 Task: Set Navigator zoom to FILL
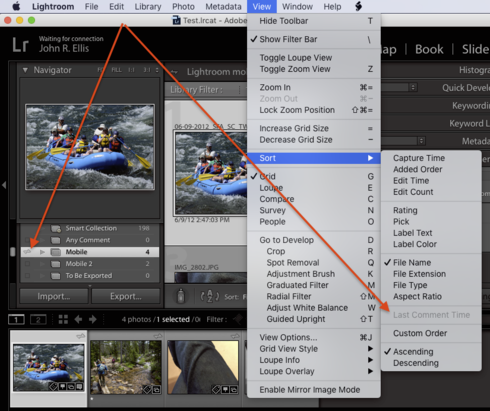tap(116, 70)
